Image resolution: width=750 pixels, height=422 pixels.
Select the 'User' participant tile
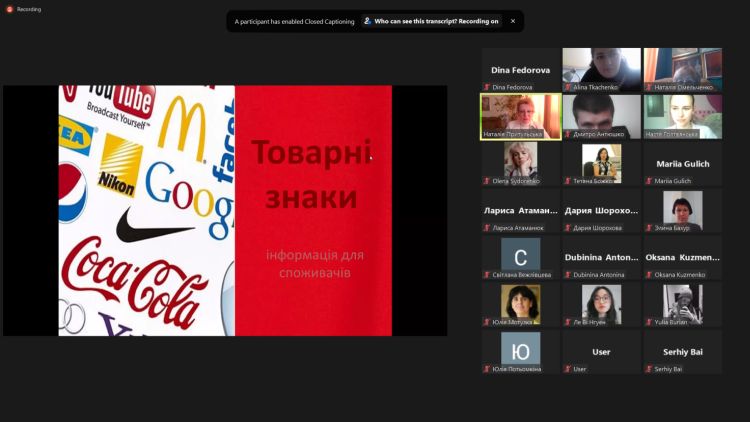click(x=601, y=353)
